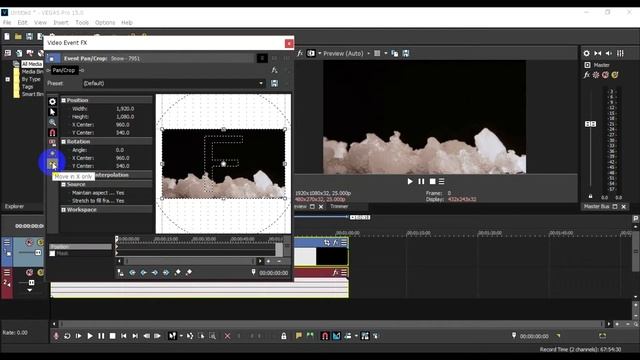This screenshot has width=640, height=360.
Task: Expand the Workspace property group
Action: pos(64,210)
